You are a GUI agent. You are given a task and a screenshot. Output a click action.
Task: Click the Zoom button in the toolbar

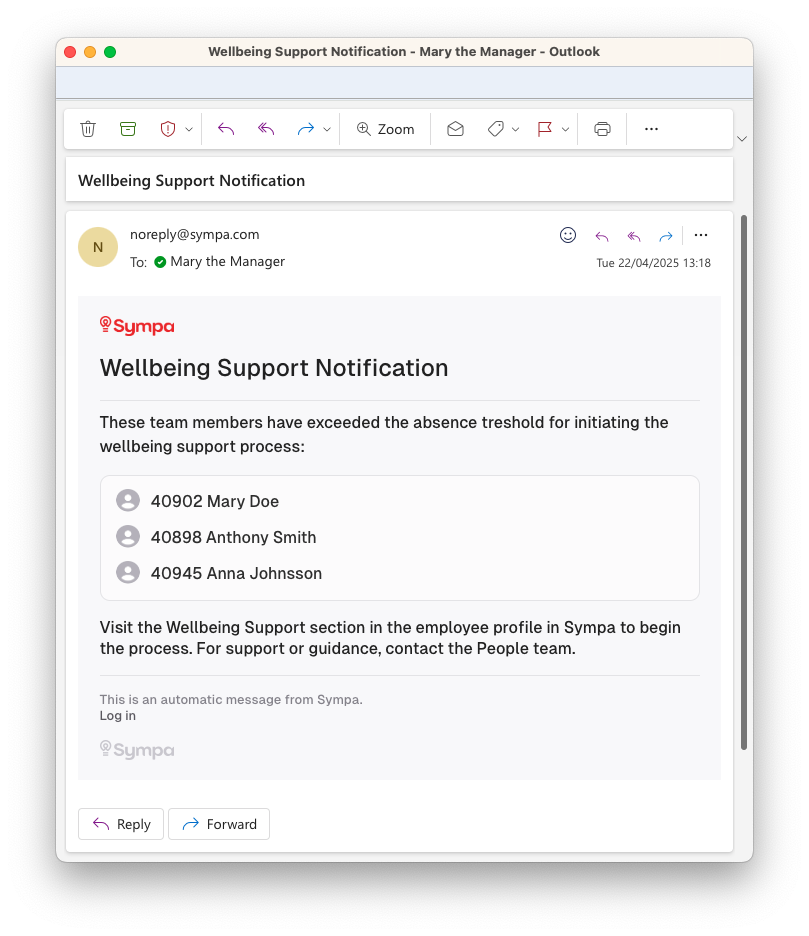tap(385, 129)
